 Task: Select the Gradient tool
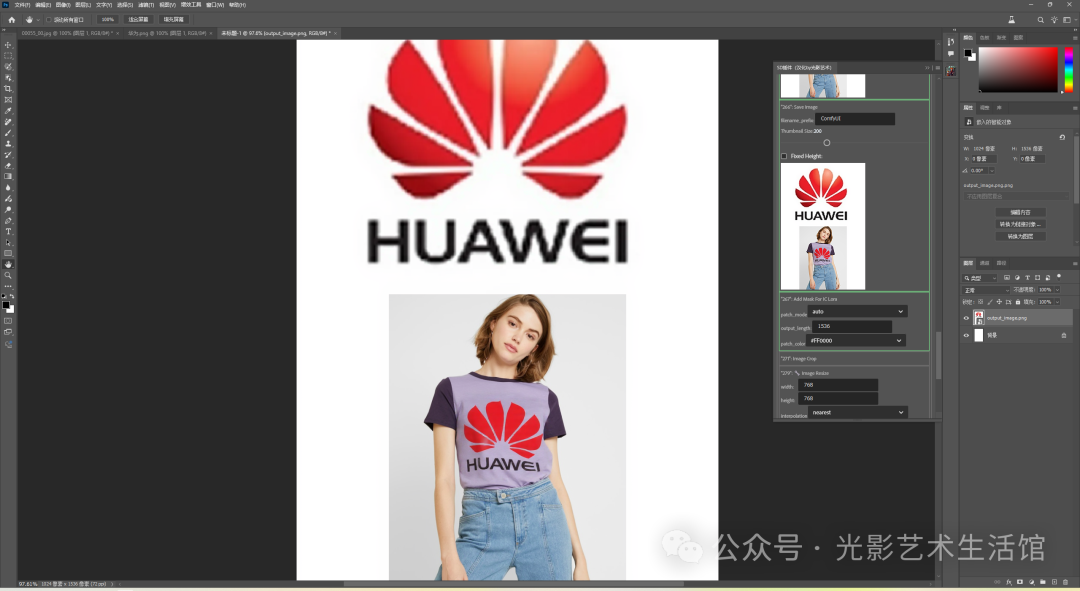(x=8, y=176)
